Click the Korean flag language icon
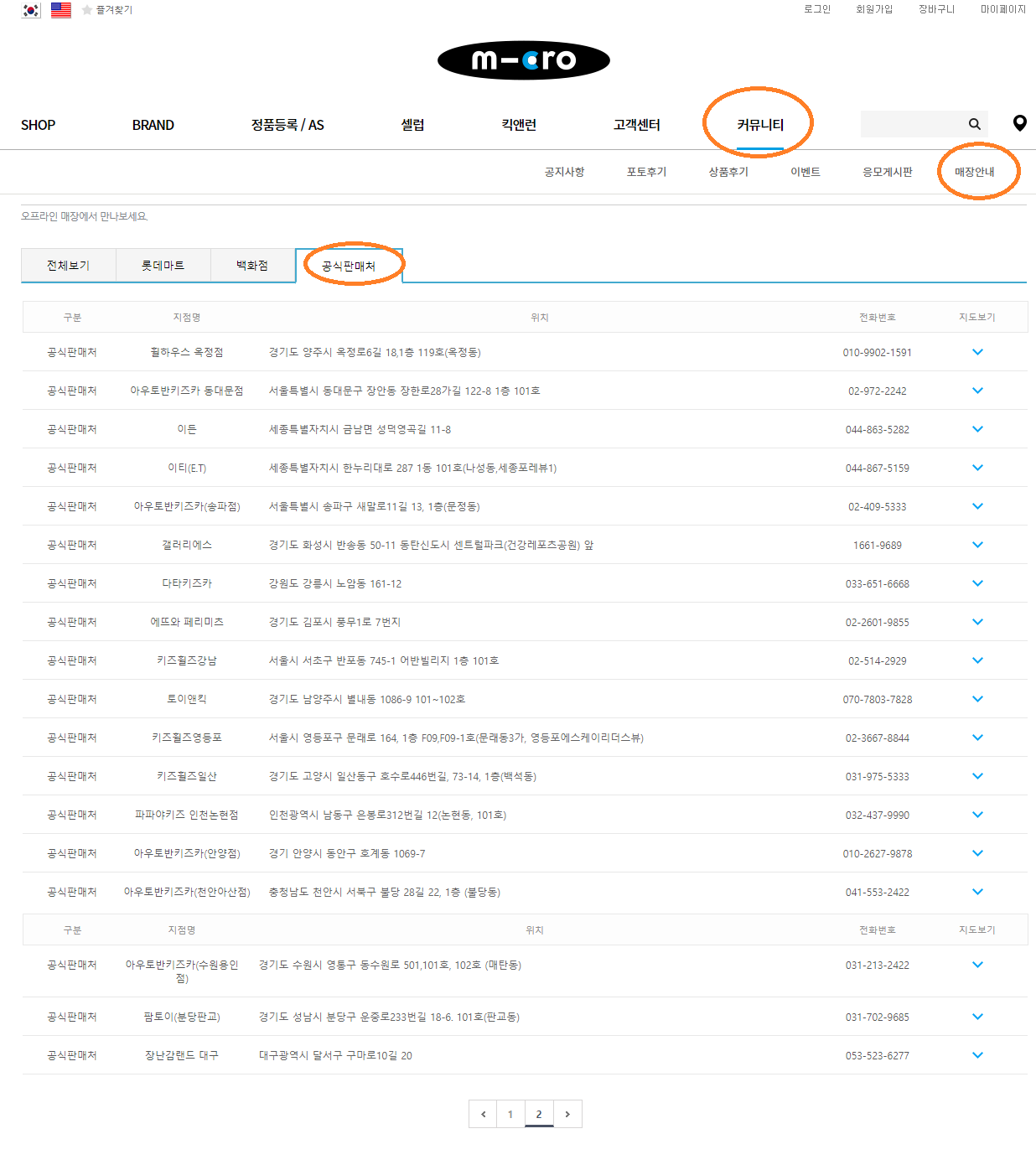The image size is (1036, 1165). tap(31, 10)
